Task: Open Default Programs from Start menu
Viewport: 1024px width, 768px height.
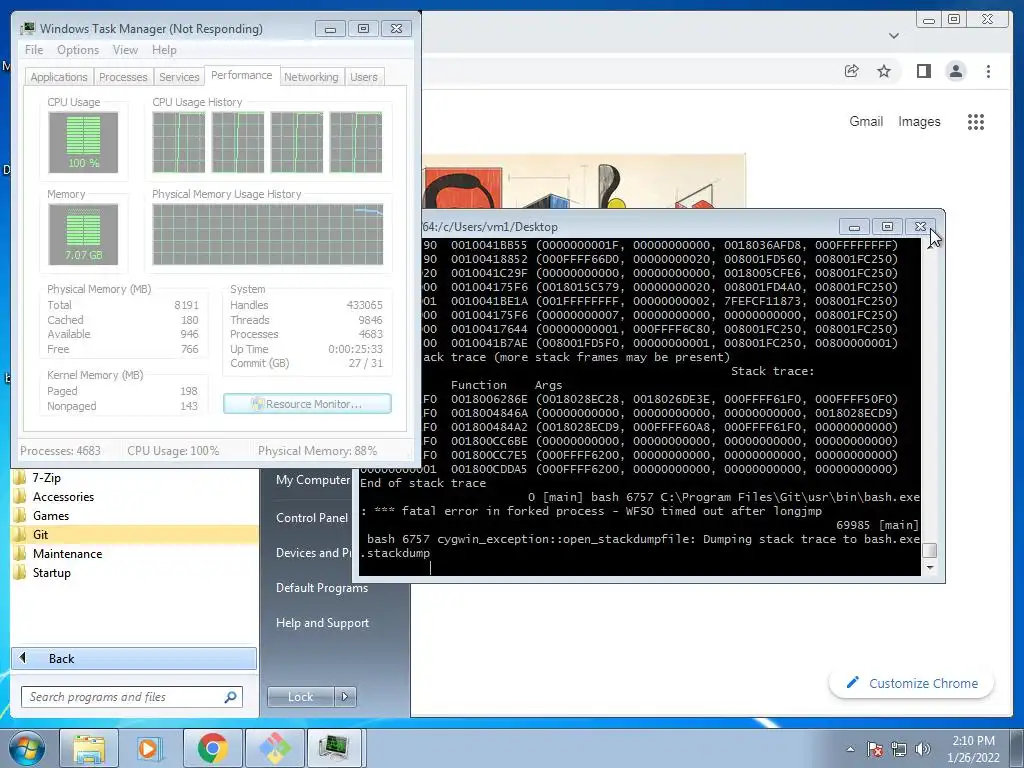Action: 322,588
